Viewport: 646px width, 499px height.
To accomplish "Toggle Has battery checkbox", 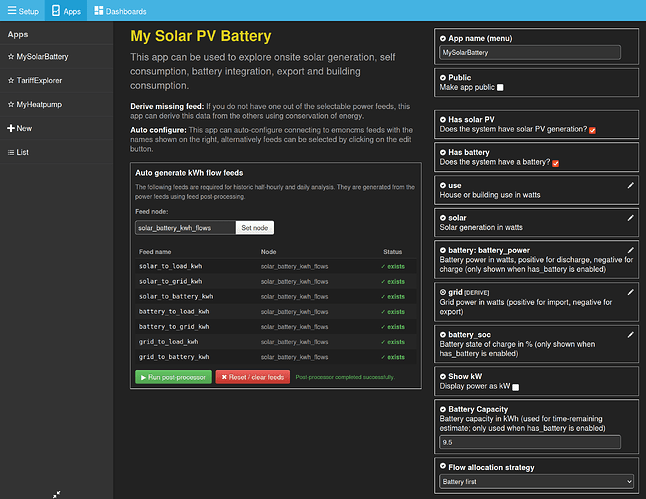I will click(x=555, y=163).
